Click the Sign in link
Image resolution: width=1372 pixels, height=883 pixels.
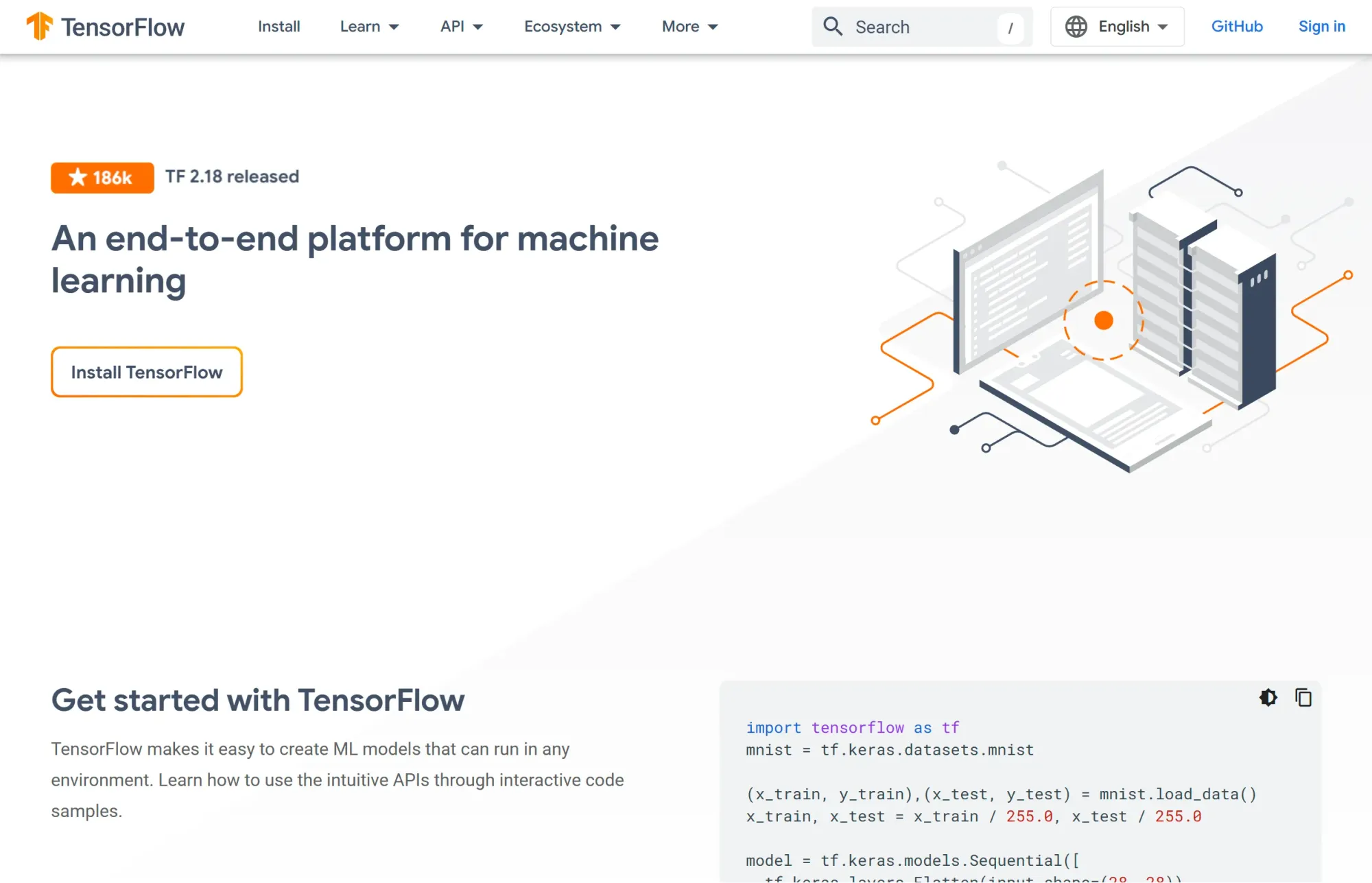(1321, 26)
